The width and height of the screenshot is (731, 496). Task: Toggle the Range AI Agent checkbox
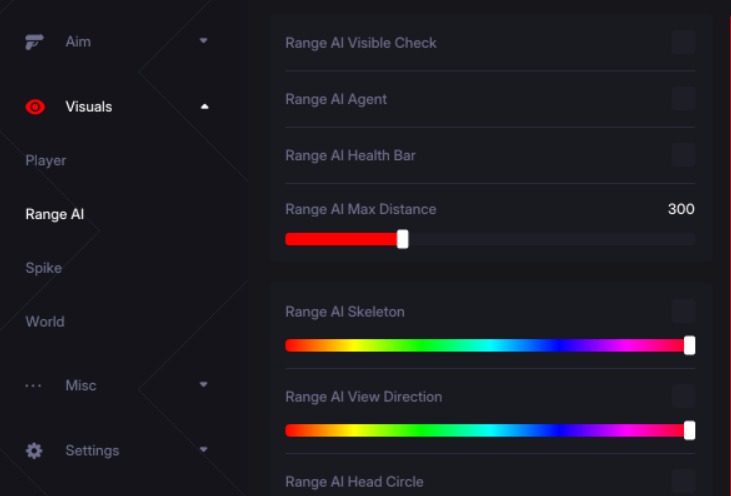point(683,98)
